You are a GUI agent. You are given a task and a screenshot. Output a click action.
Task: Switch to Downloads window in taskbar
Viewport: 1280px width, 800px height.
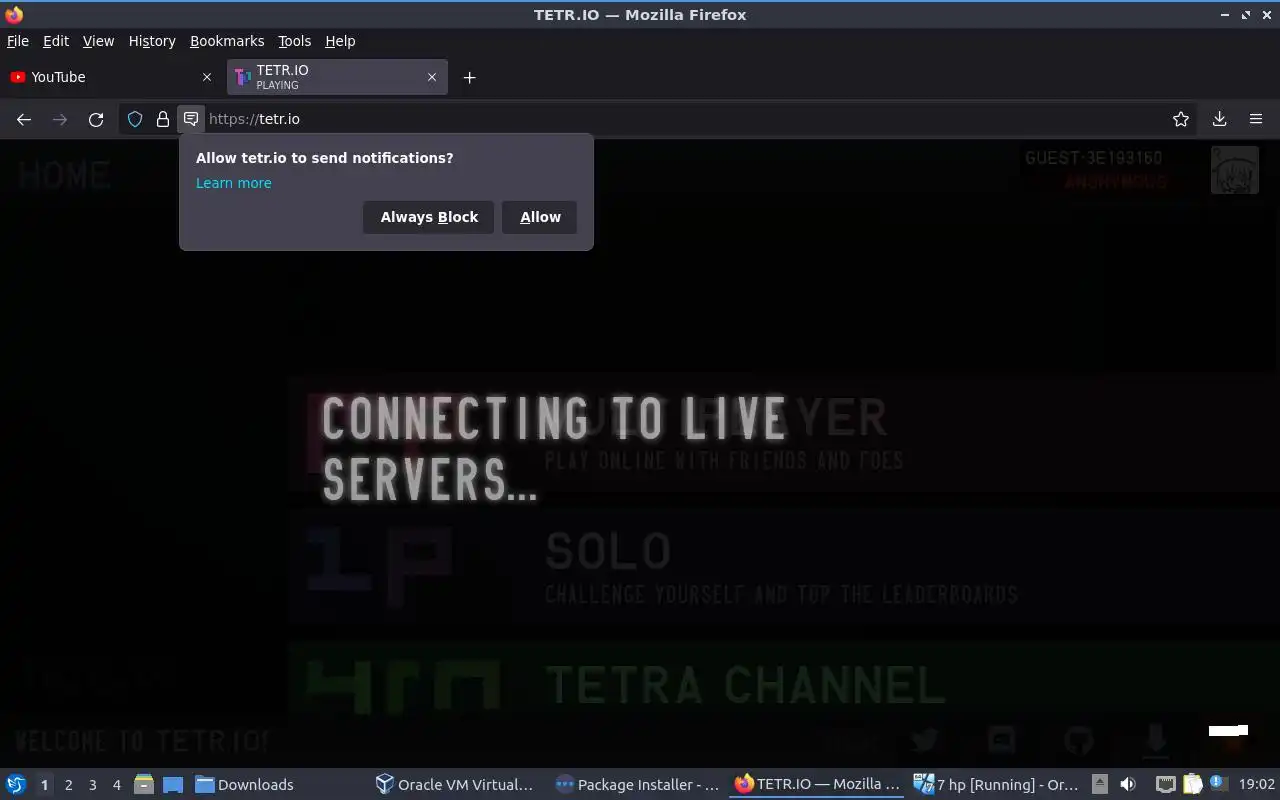[245, 785]
